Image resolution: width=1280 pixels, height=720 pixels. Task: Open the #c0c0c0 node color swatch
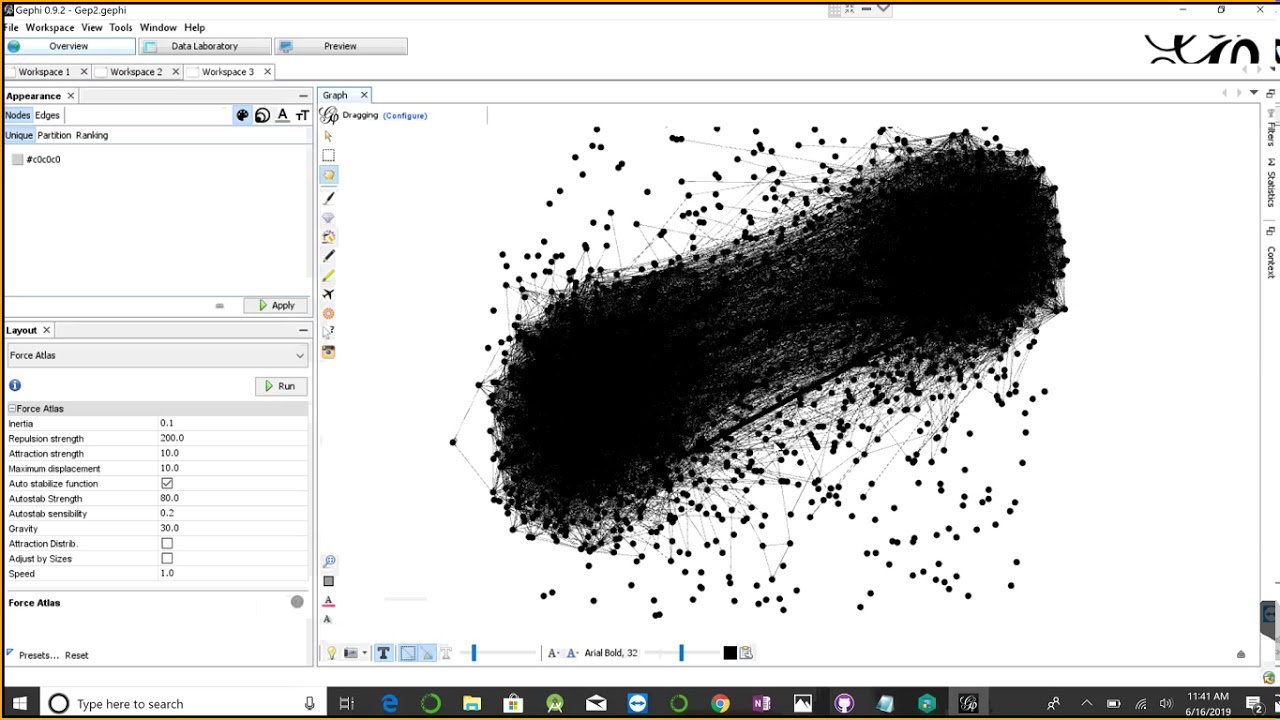(x=18, y=159)
